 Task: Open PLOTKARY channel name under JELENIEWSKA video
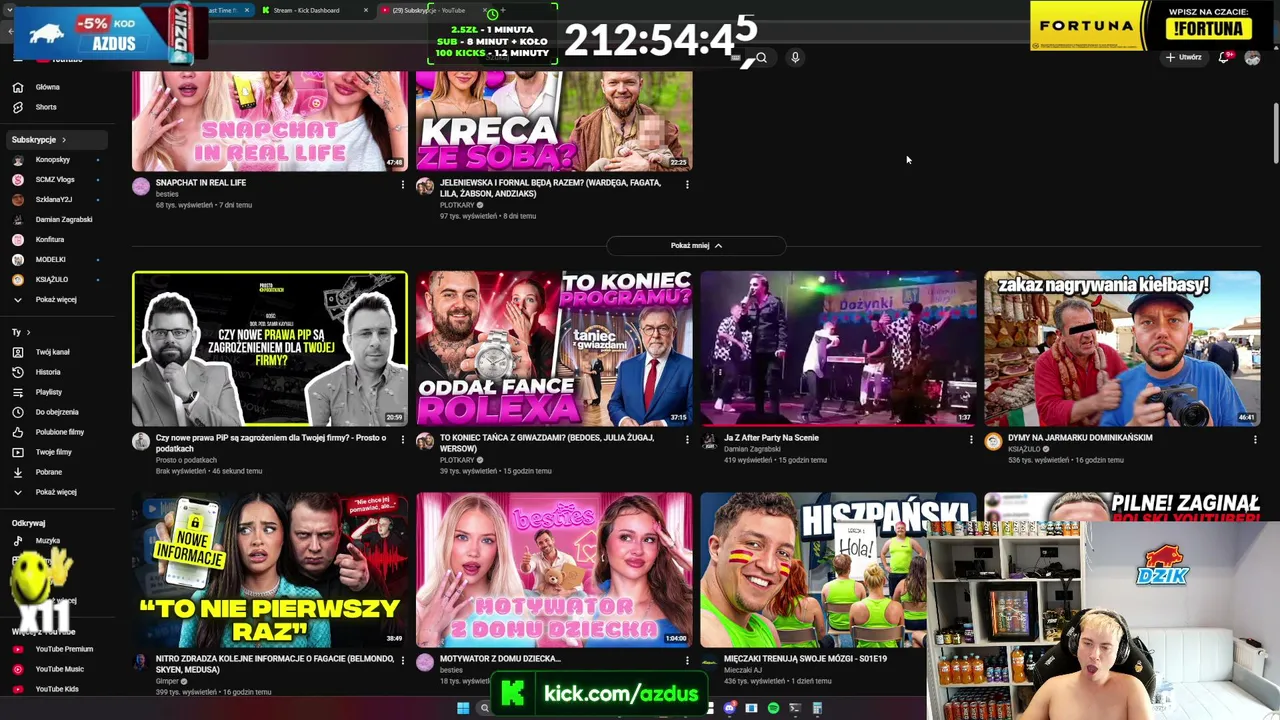point(457,205)
